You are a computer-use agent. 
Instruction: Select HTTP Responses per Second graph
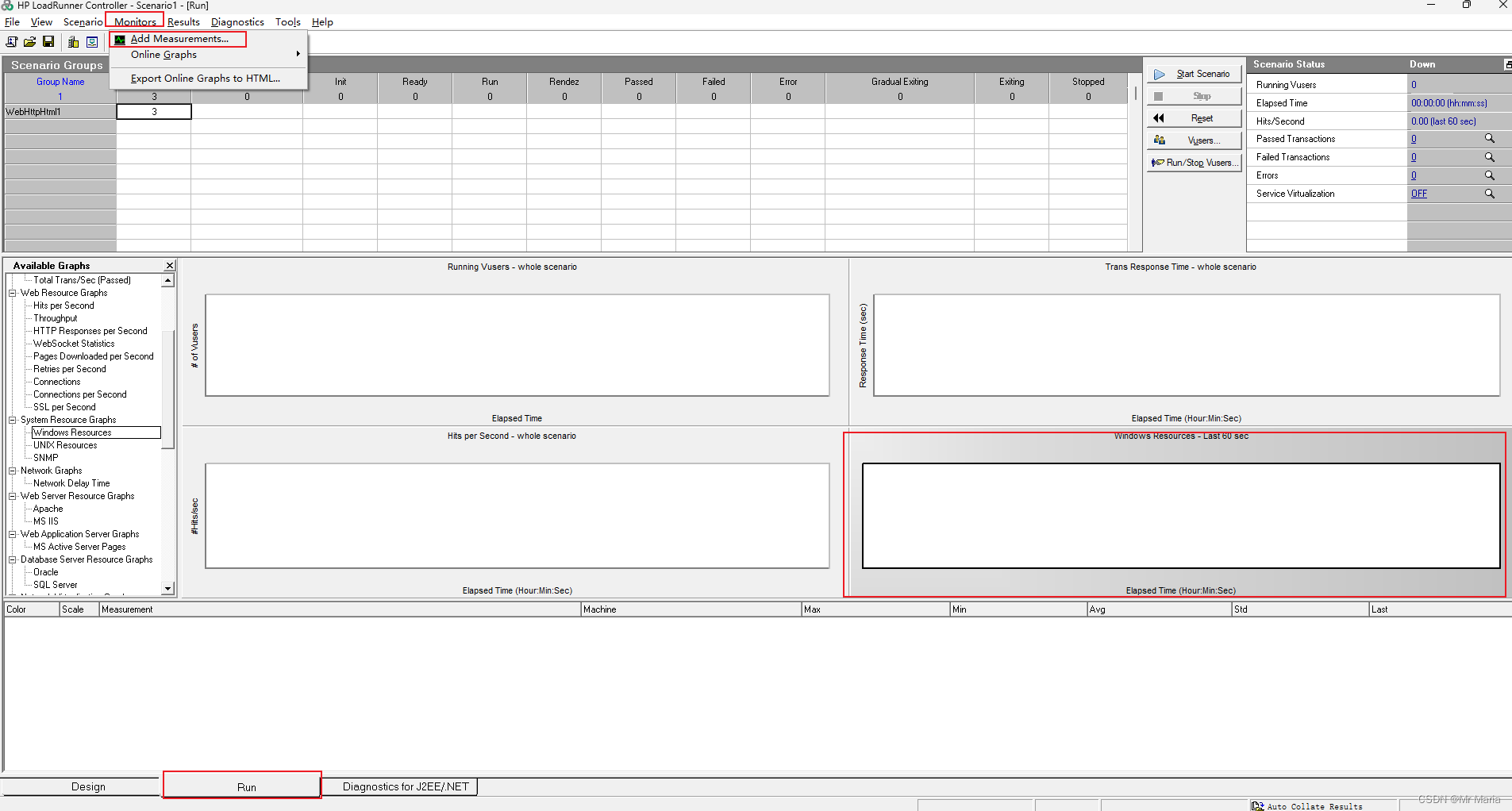click(90, 331)
